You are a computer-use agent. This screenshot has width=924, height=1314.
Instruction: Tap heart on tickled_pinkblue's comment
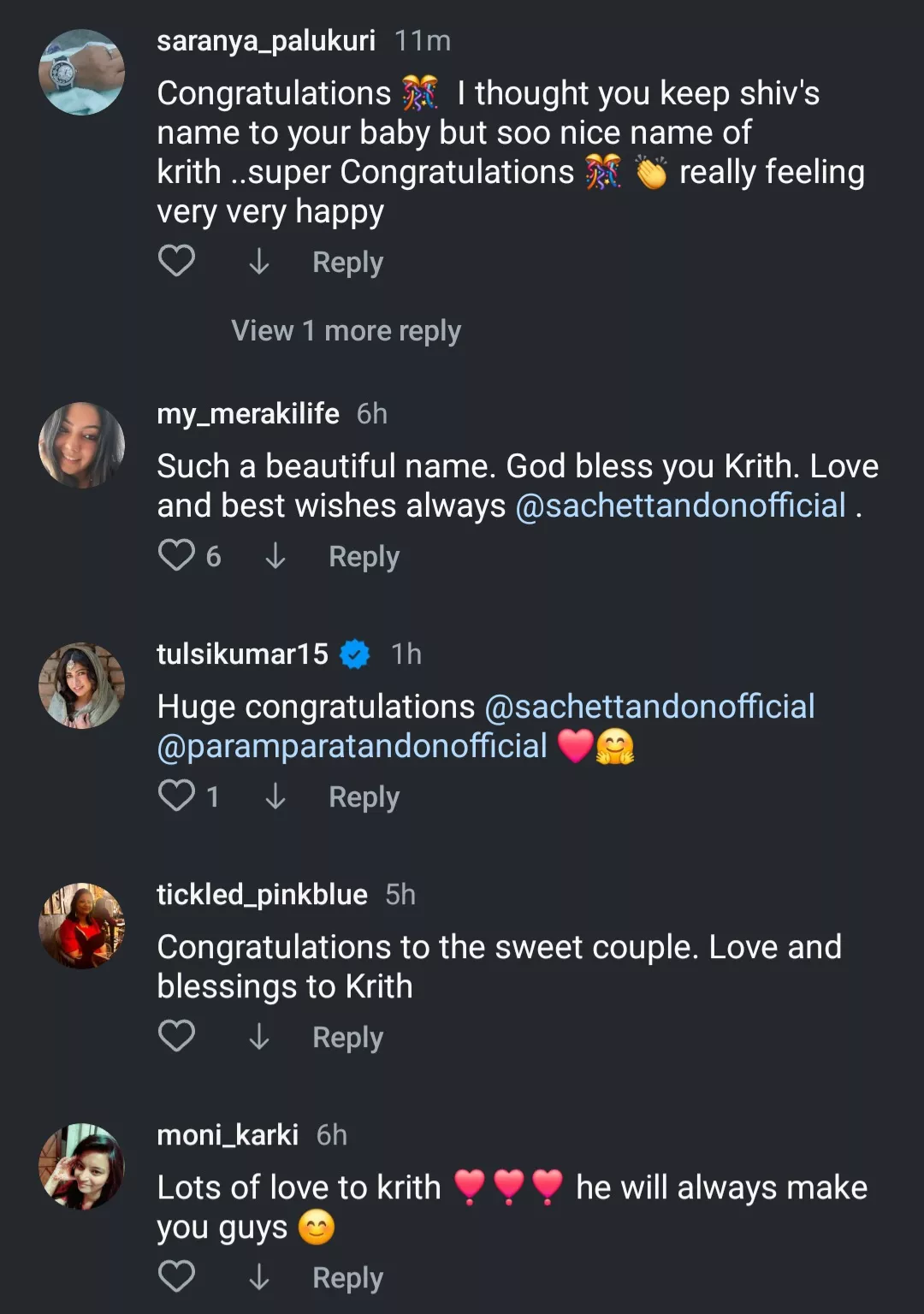coord(177,1036)
